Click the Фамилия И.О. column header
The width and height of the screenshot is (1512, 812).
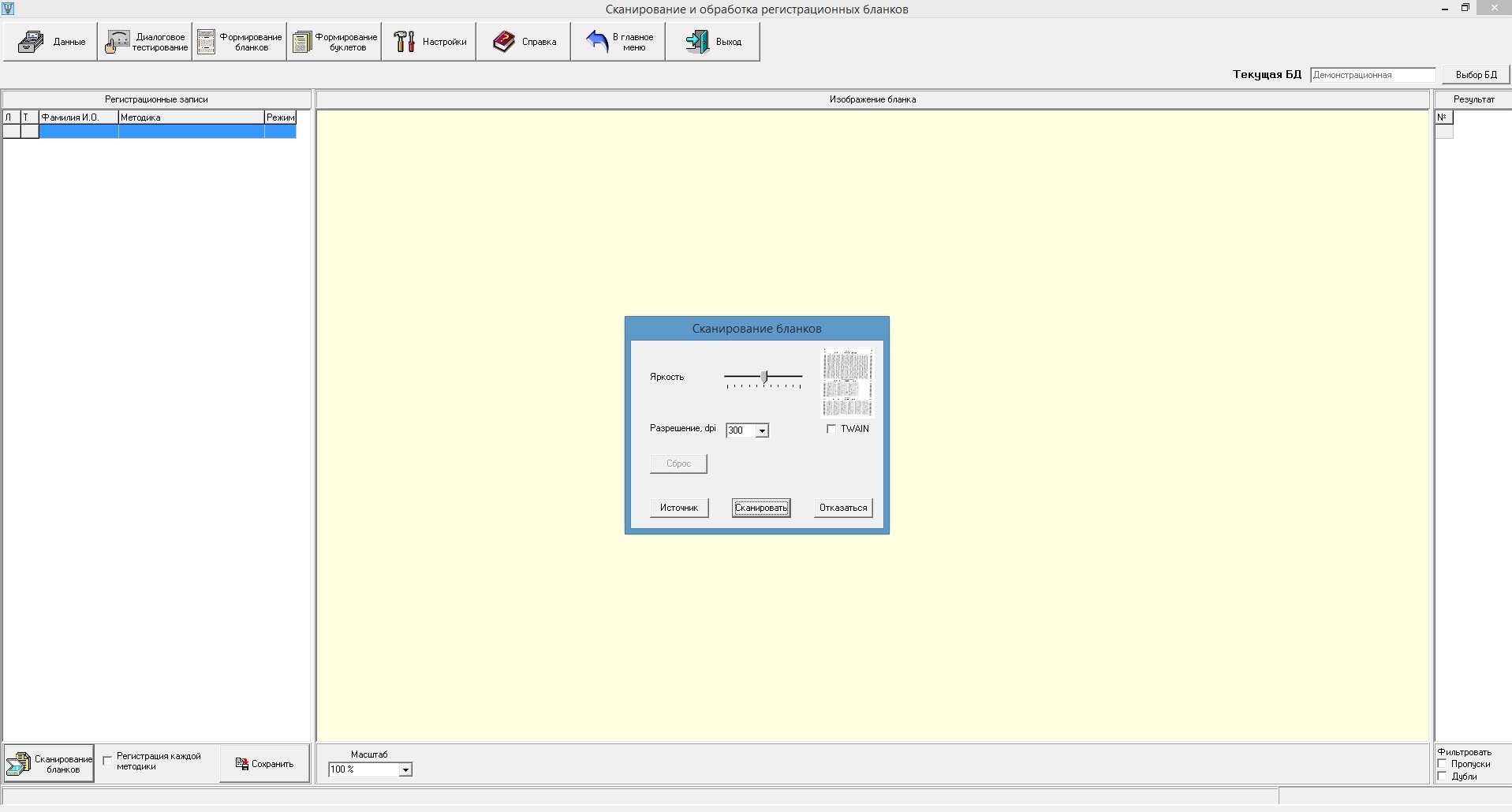point(78,117)
